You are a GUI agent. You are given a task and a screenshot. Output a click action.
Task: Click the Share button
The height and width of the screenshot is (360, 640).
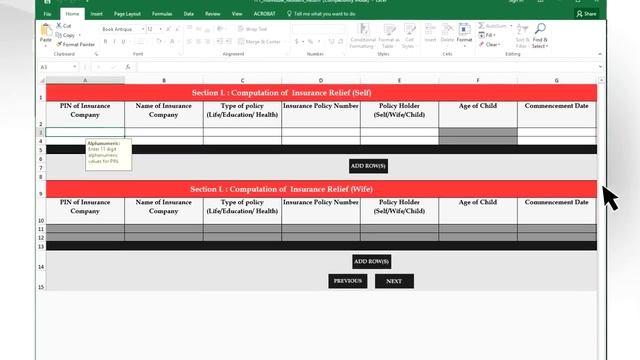click(587, 14)
